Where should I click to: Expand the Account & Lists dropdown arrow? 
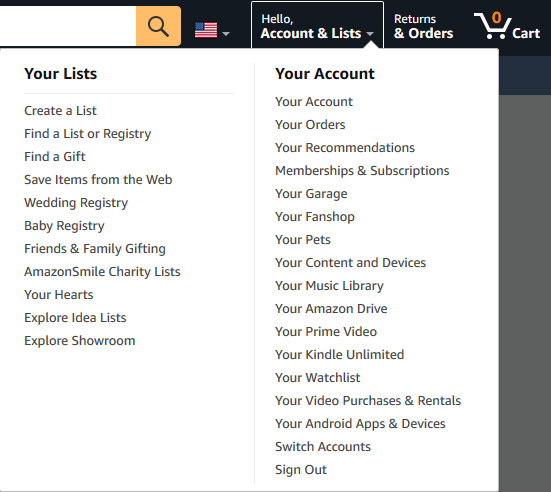[x=370, y=34]
